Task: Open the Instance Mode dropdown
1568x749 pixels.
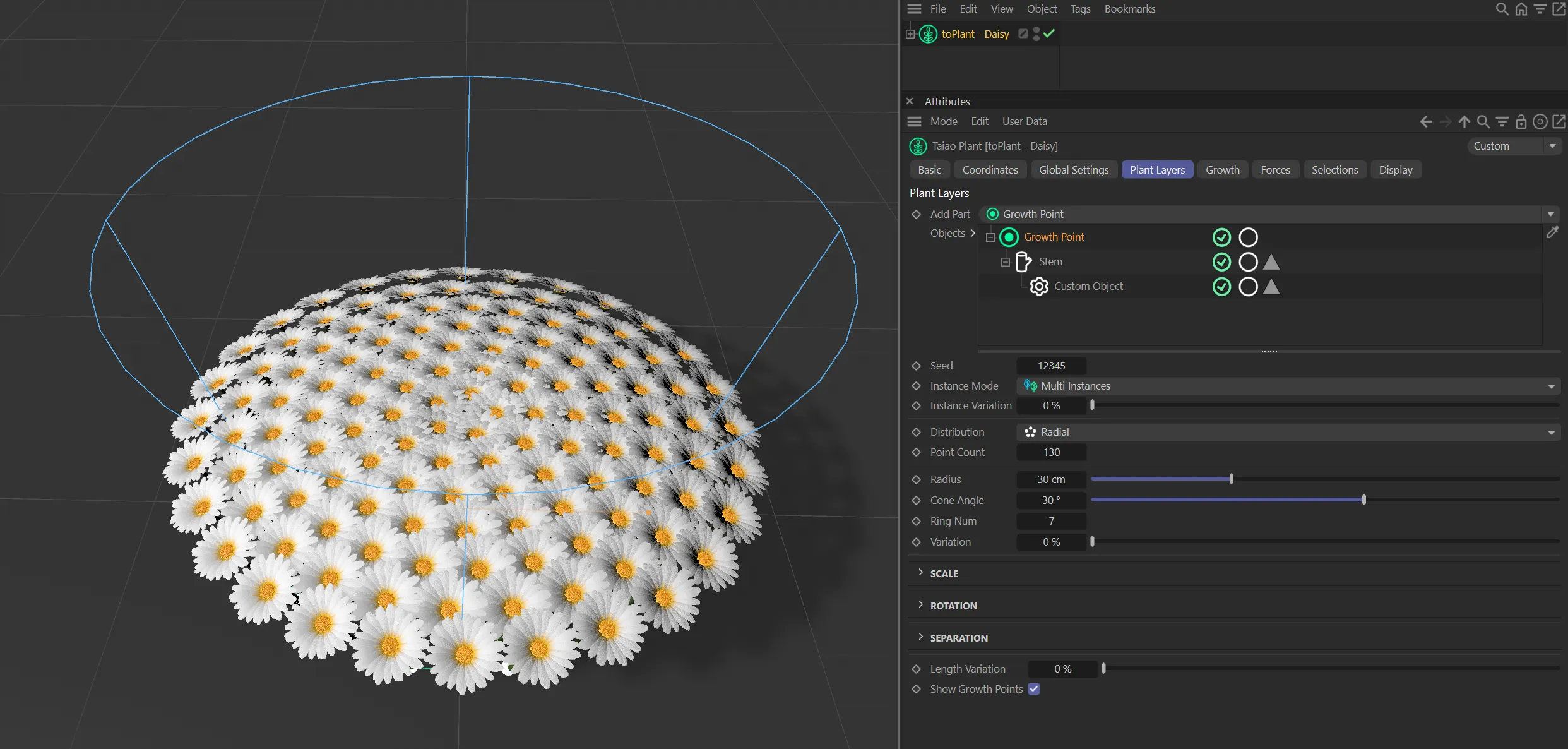Action: click(x=1288, y=386)
